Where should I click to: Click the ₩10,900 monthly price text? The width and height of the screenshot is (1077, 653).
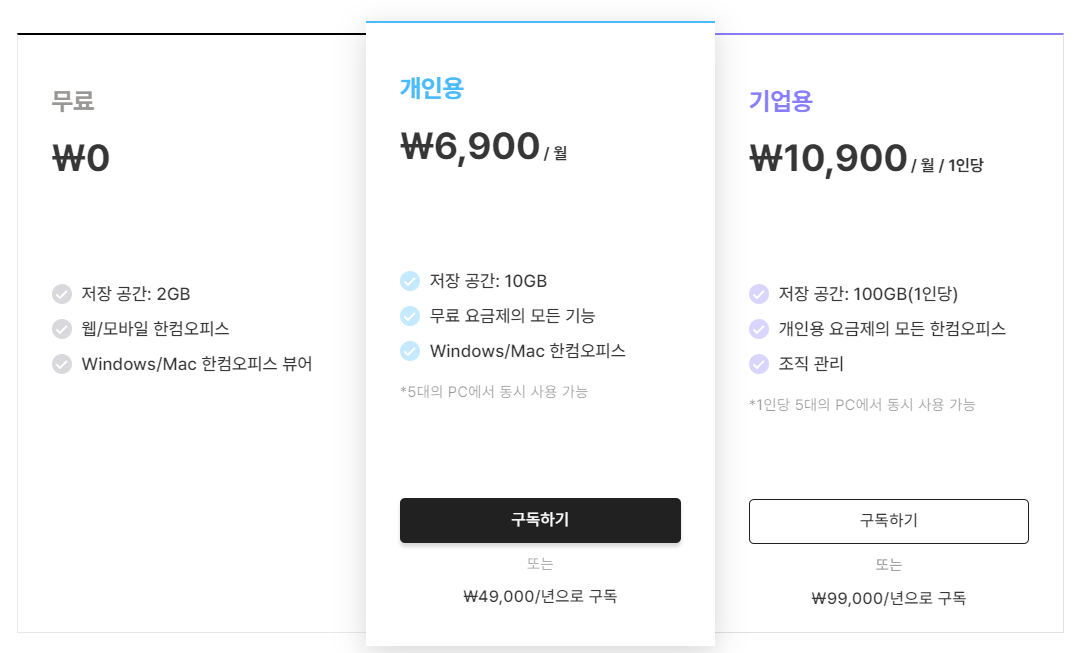(827, 157)
